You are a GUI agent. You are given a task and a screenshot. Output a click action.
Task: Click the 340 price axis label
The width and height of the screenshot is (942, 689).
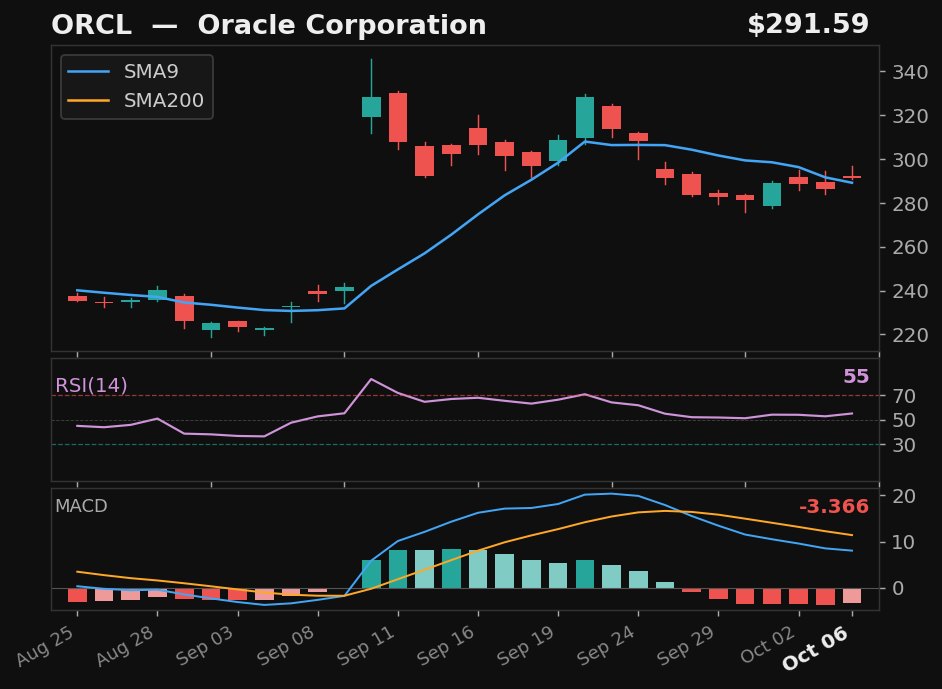(910, 73)
